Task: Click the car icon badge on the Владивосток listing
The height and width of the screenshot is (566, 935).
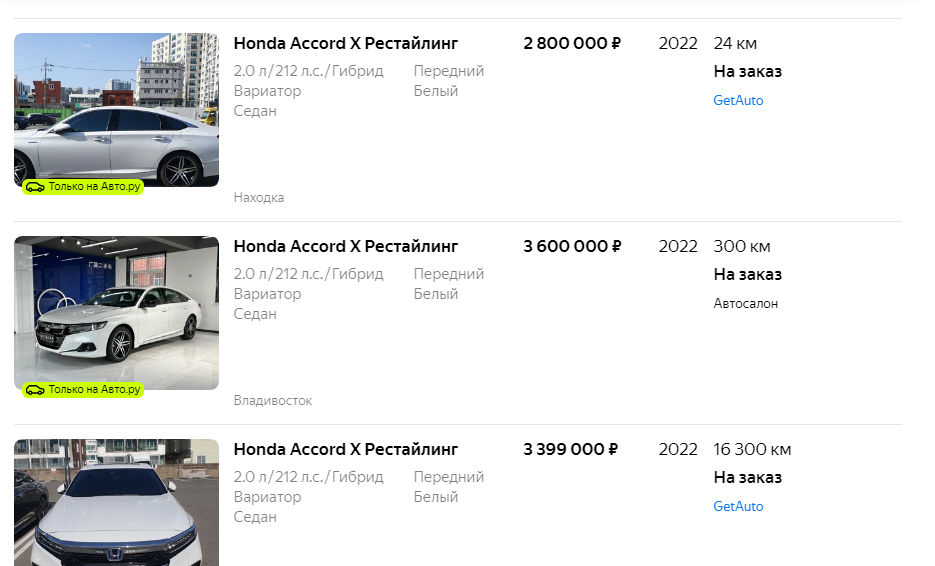Action: (35, 390)
